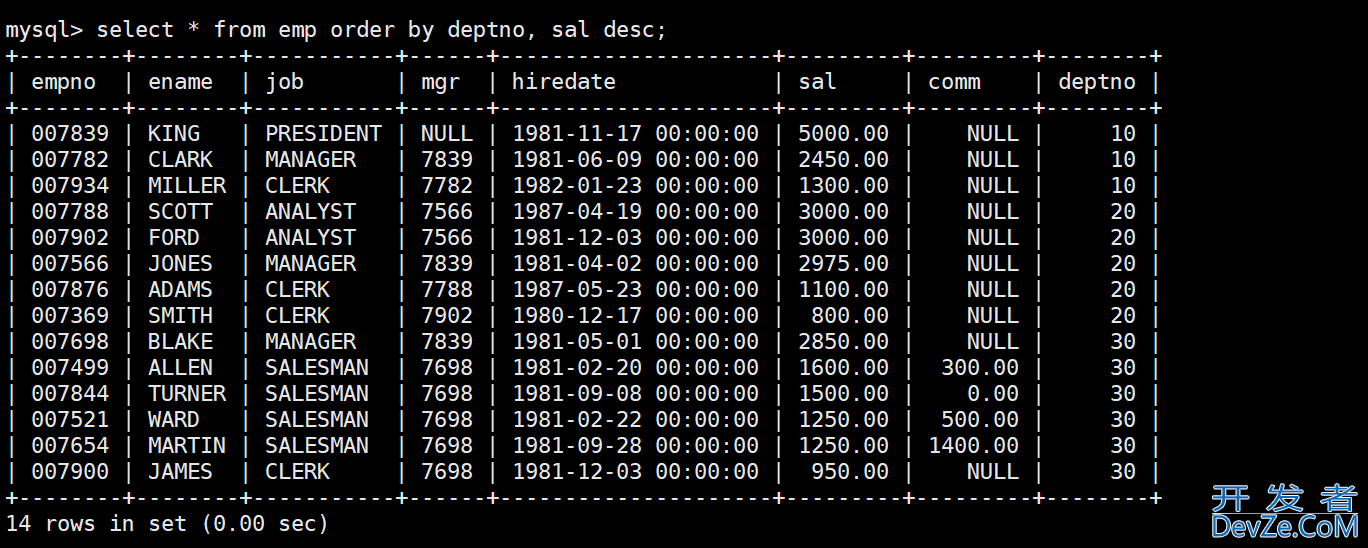
Task: Select hiredate 1982-01-23 00:00:00
Action: pos(635,185)
